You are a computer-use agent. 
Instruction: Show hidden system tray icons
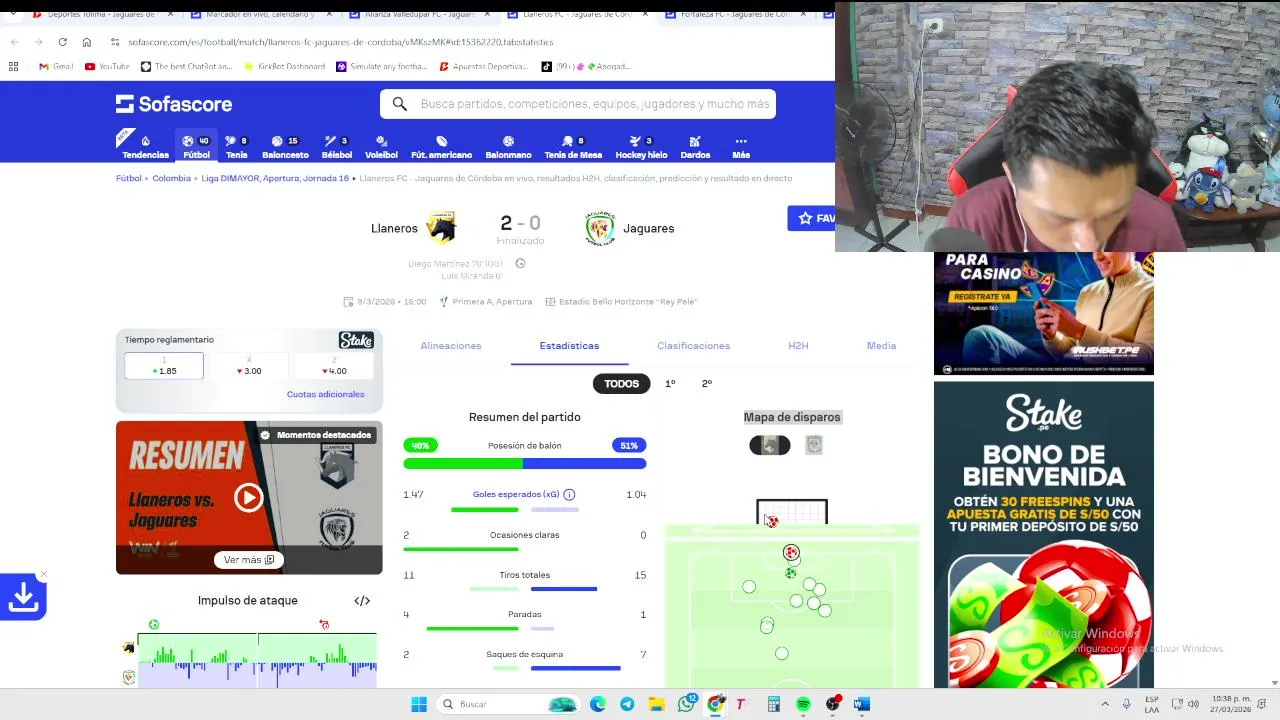tap(1105, 704)
